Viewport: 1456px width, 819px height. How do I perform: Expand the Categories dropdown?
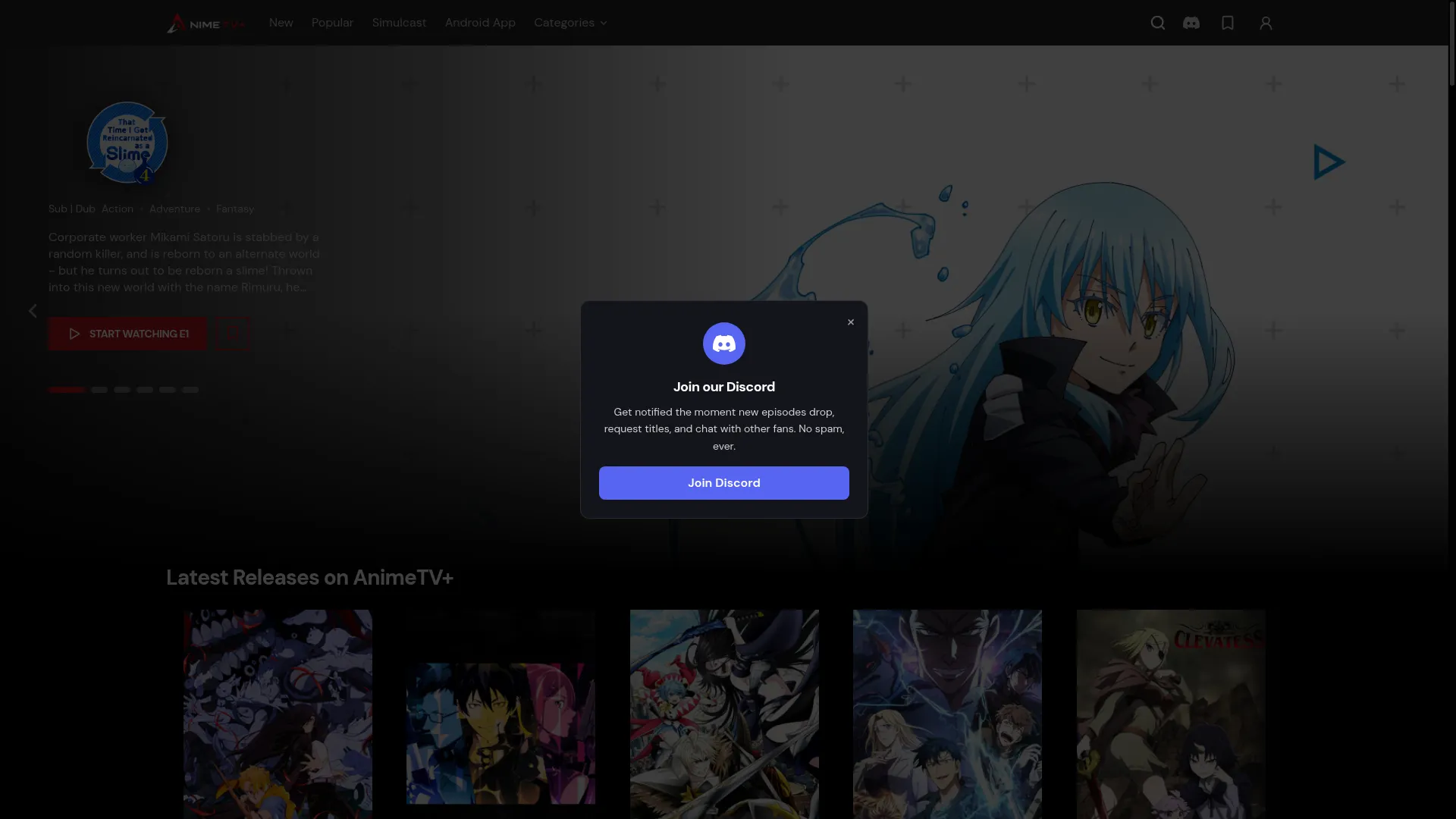(570, 23)
